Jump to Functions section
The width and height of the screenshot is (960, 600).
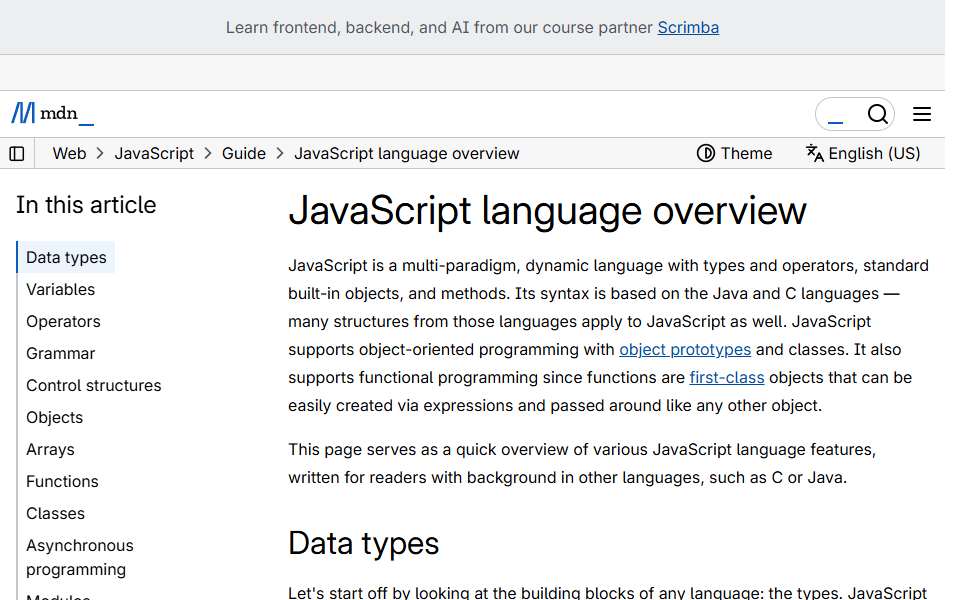click(x=62, y=481)
